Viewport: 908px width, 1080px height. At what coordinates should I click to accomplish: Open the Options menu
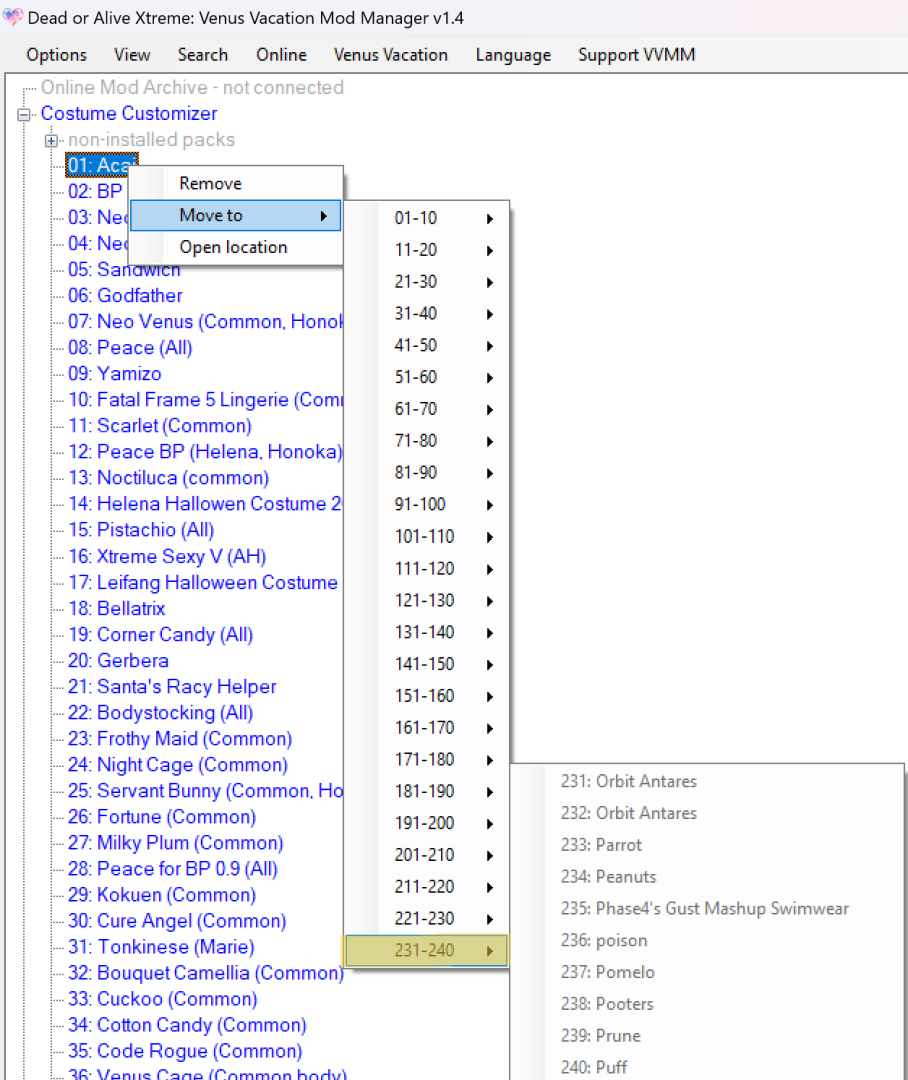coord(56,55)
